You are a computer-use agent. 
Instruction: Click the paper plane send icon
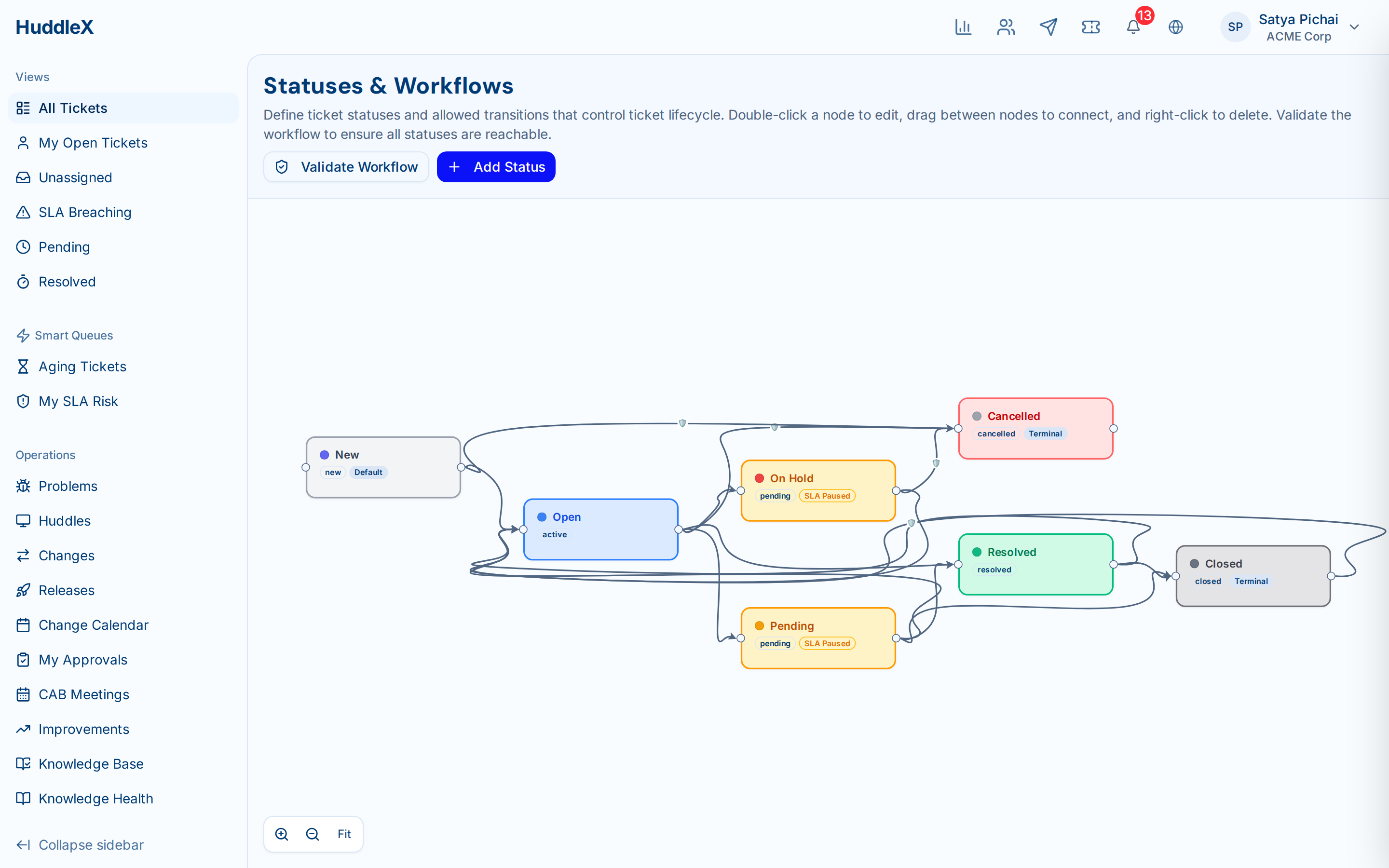tap(1048, 27)
